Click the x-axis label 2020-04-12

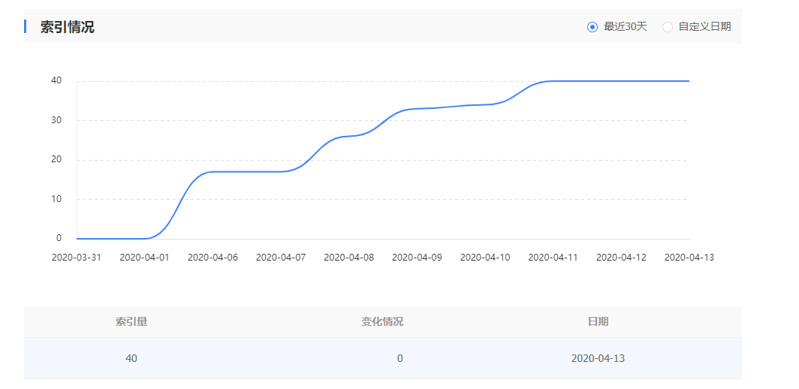pyautogui.click(x=621, y=257)
